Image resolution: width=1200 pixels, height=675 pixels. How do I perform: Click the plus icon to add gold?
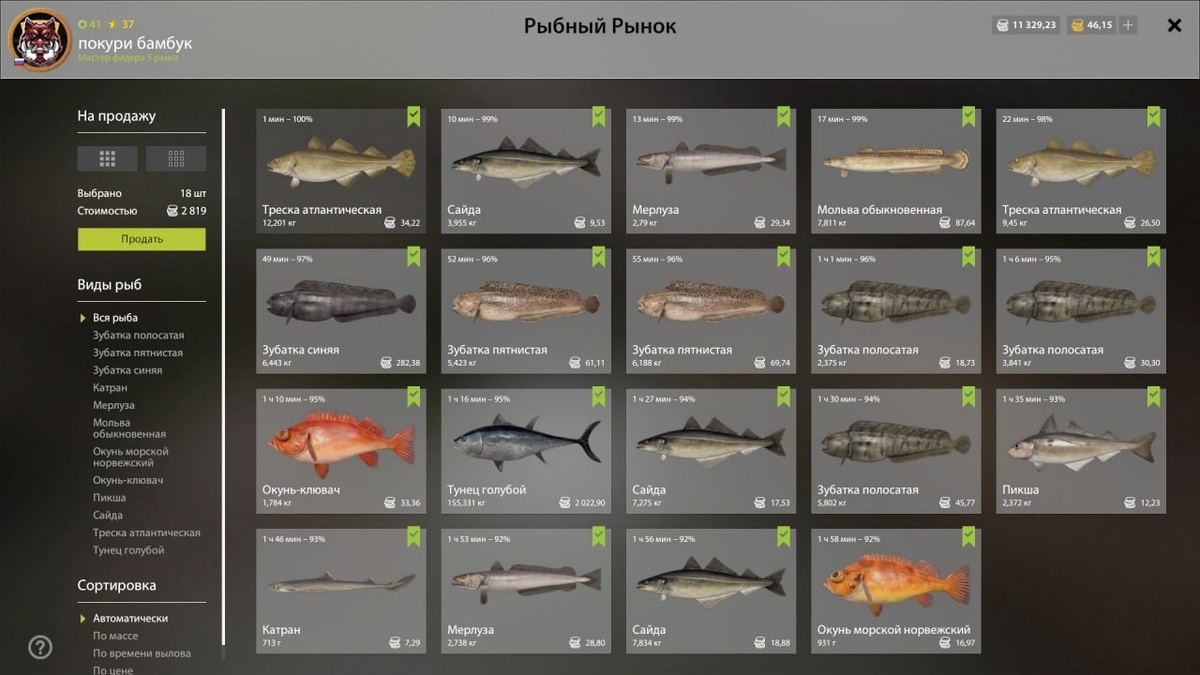(x=1128, y=25)
